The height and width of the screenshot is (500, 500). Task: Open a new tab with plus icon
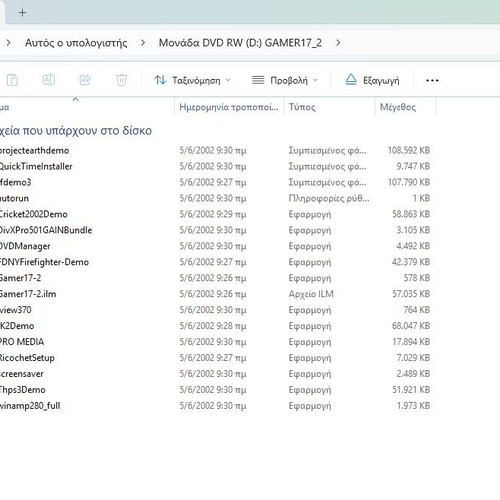coord(22,13)
